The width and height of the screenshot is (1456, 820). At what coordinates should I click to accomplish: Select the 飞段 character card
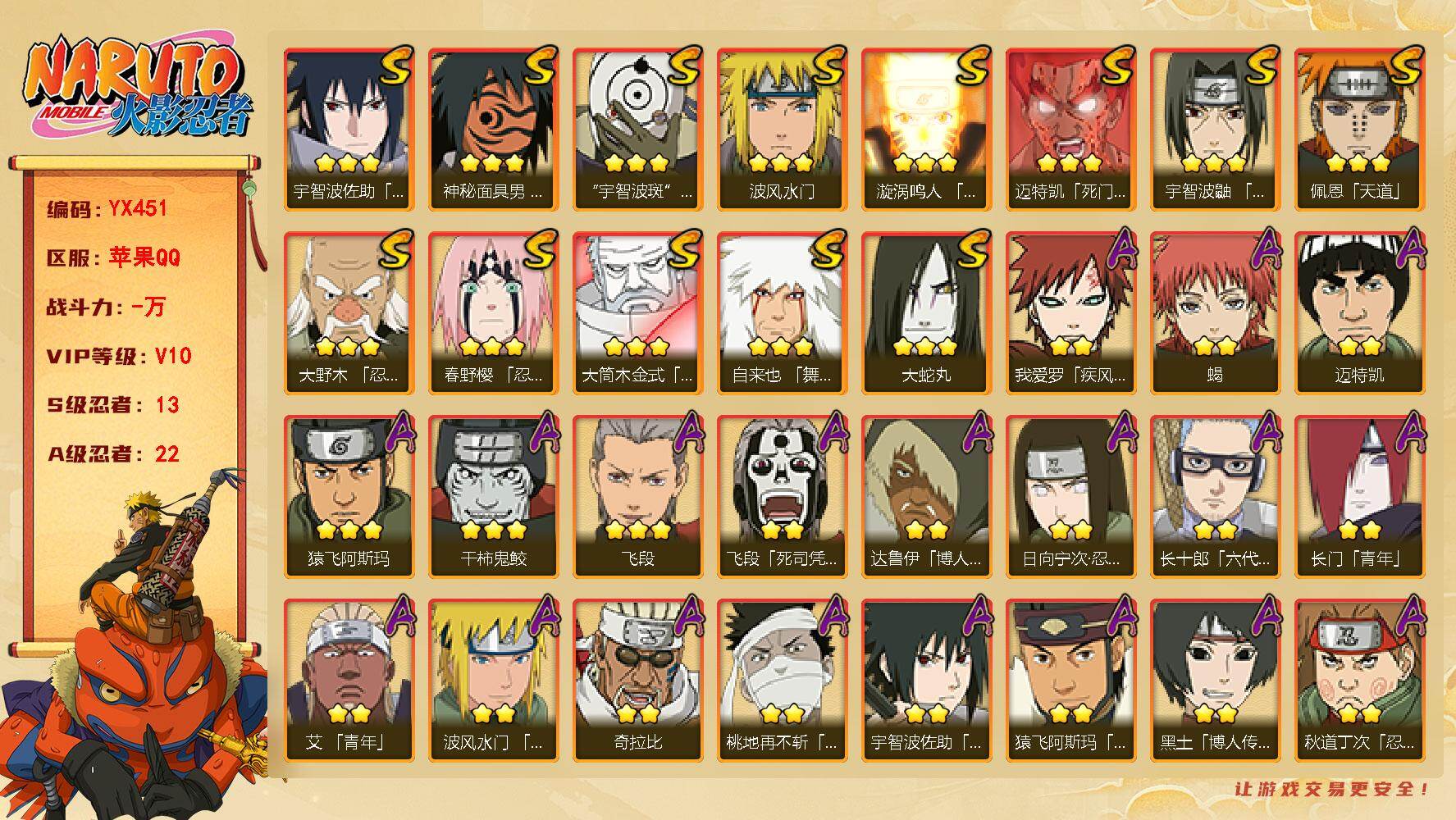coord(637,496)
